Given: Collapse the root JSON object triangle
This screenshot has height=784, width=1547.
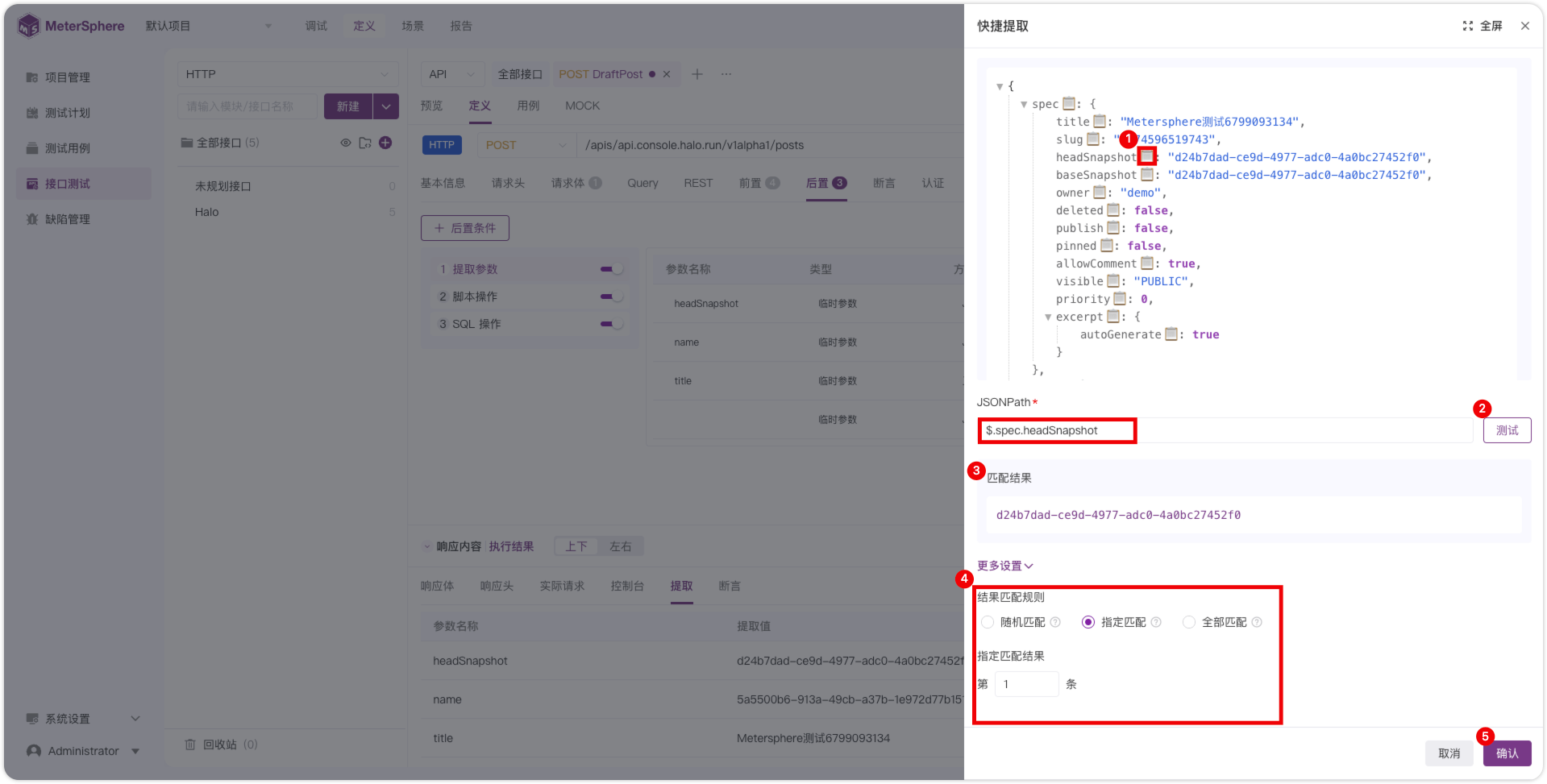Looking at the screenshot, I should click(1000, 86).
